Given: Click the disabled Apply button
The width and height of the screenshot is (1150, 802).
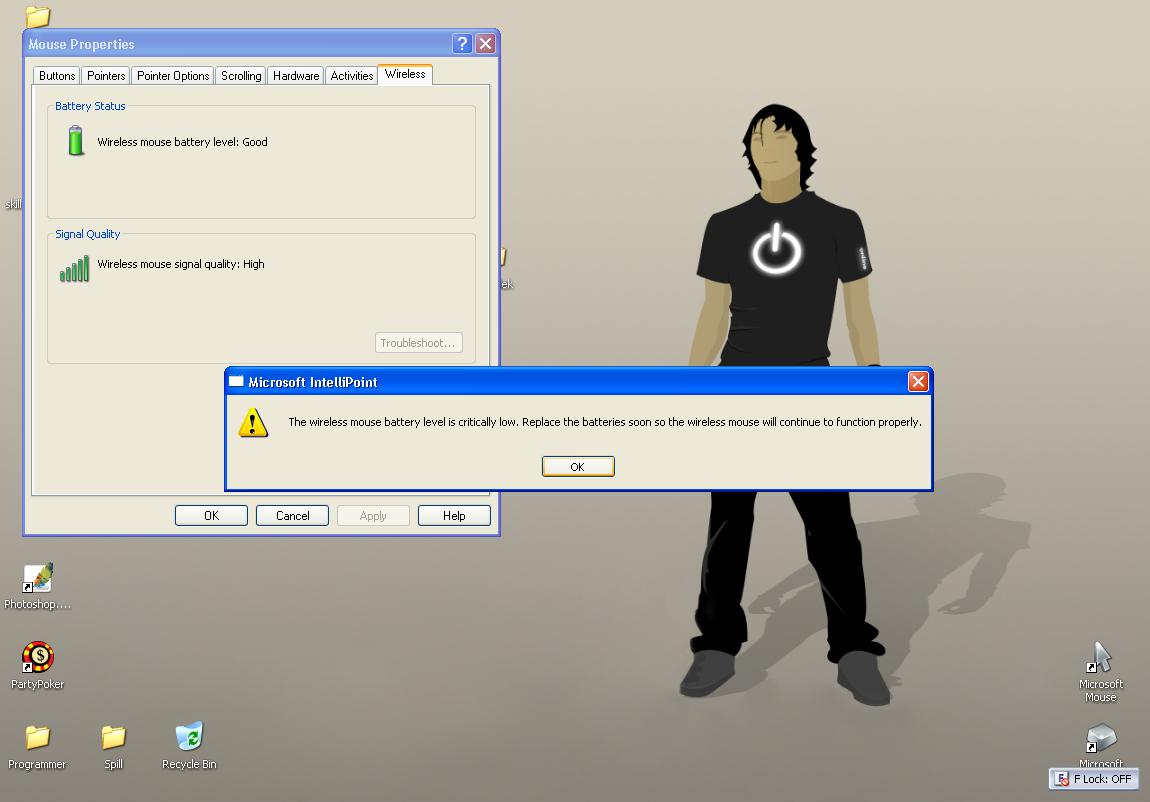Looking at the screenshot, I should [373, 515].
